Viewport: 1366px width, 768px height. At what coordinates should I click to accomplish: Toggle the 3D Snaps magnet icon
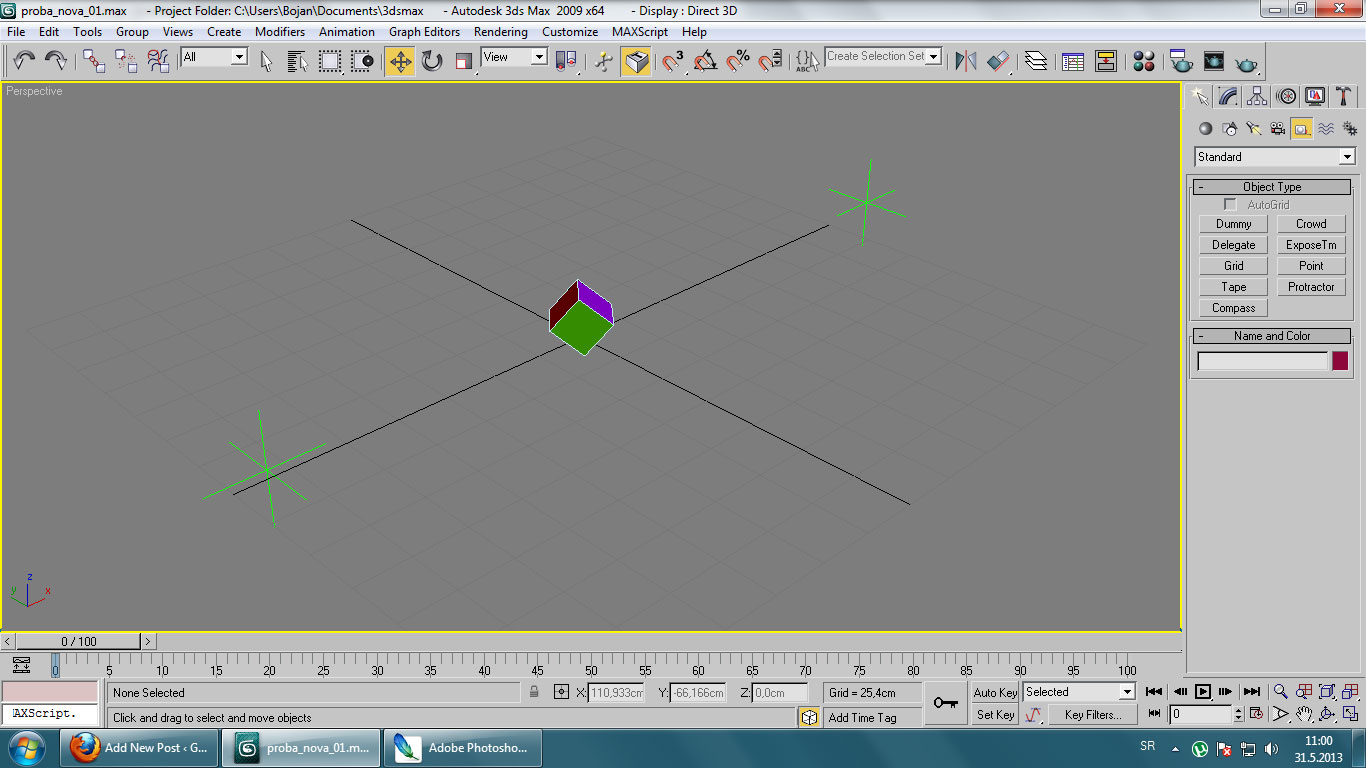click(x=673, y=61)
